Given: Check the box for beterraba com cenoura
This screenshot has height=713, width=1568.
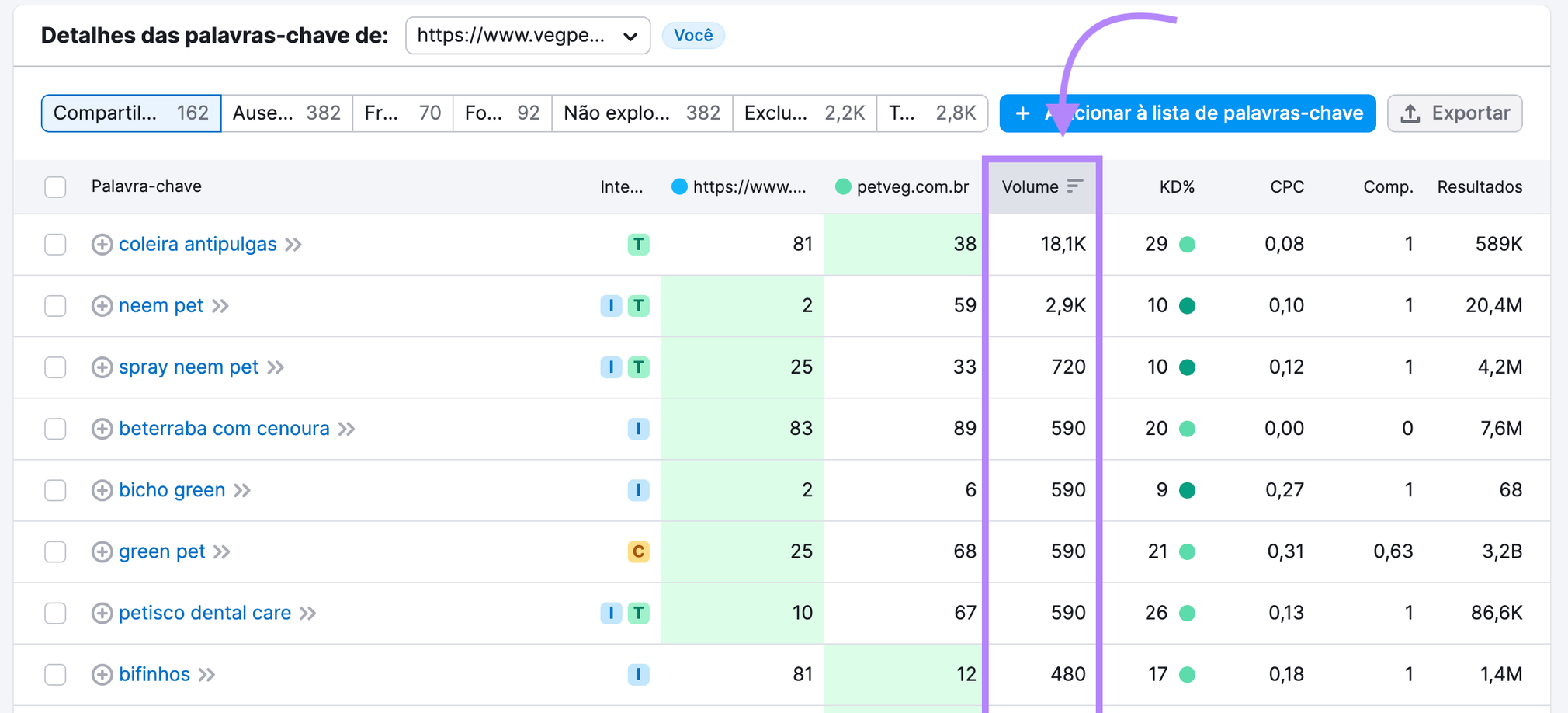Looking at the screenshot, I should tap(55, 429).
